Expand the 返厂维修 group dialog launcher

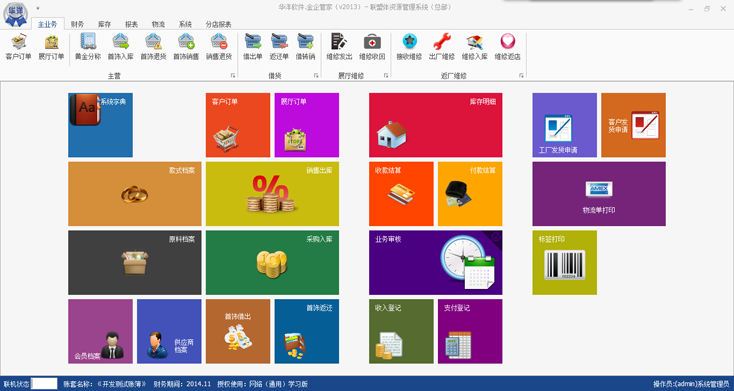521,75
